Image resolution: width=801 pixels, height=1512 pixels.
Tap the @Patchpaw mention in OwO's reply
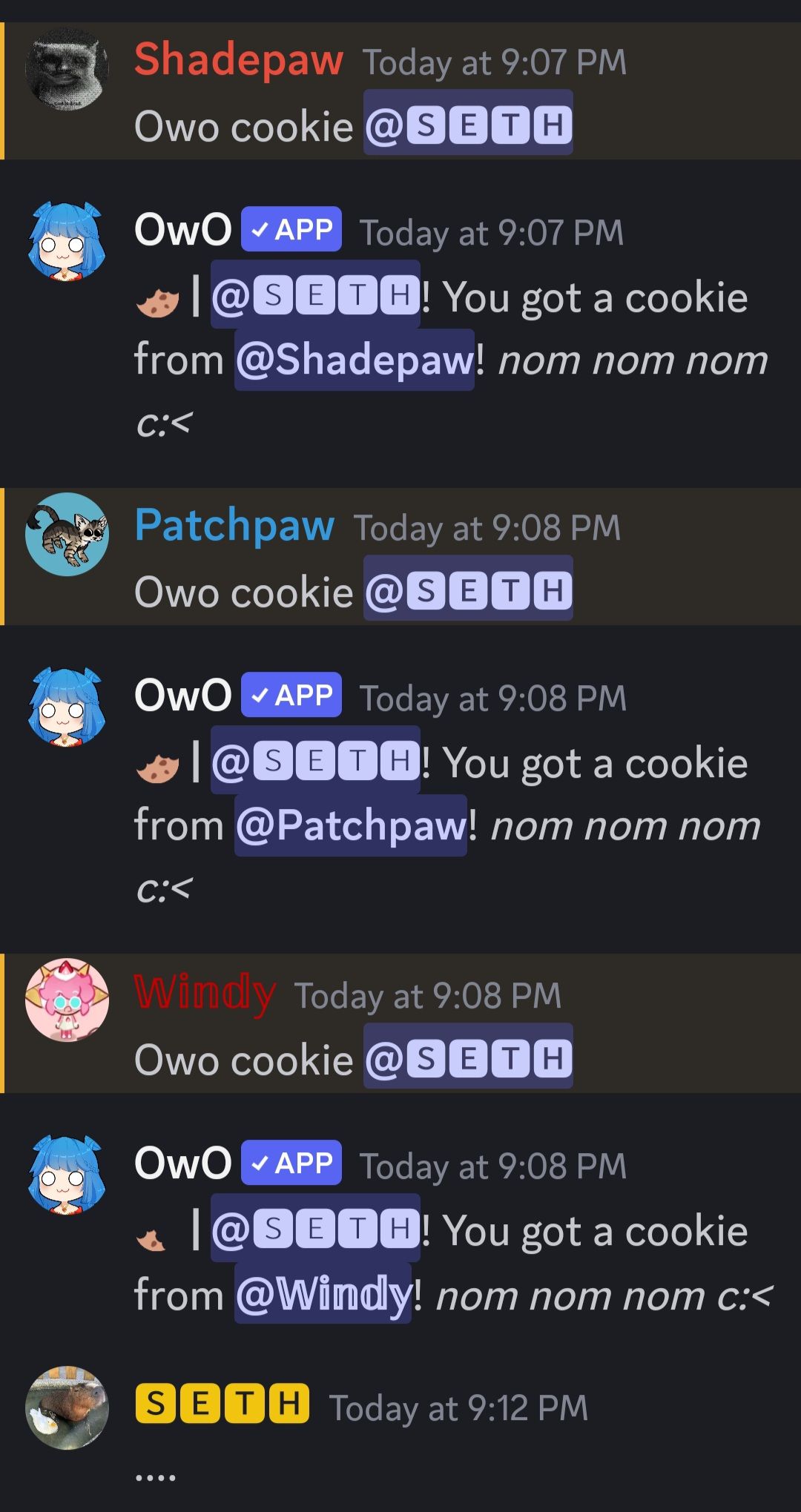coord(351,825)
